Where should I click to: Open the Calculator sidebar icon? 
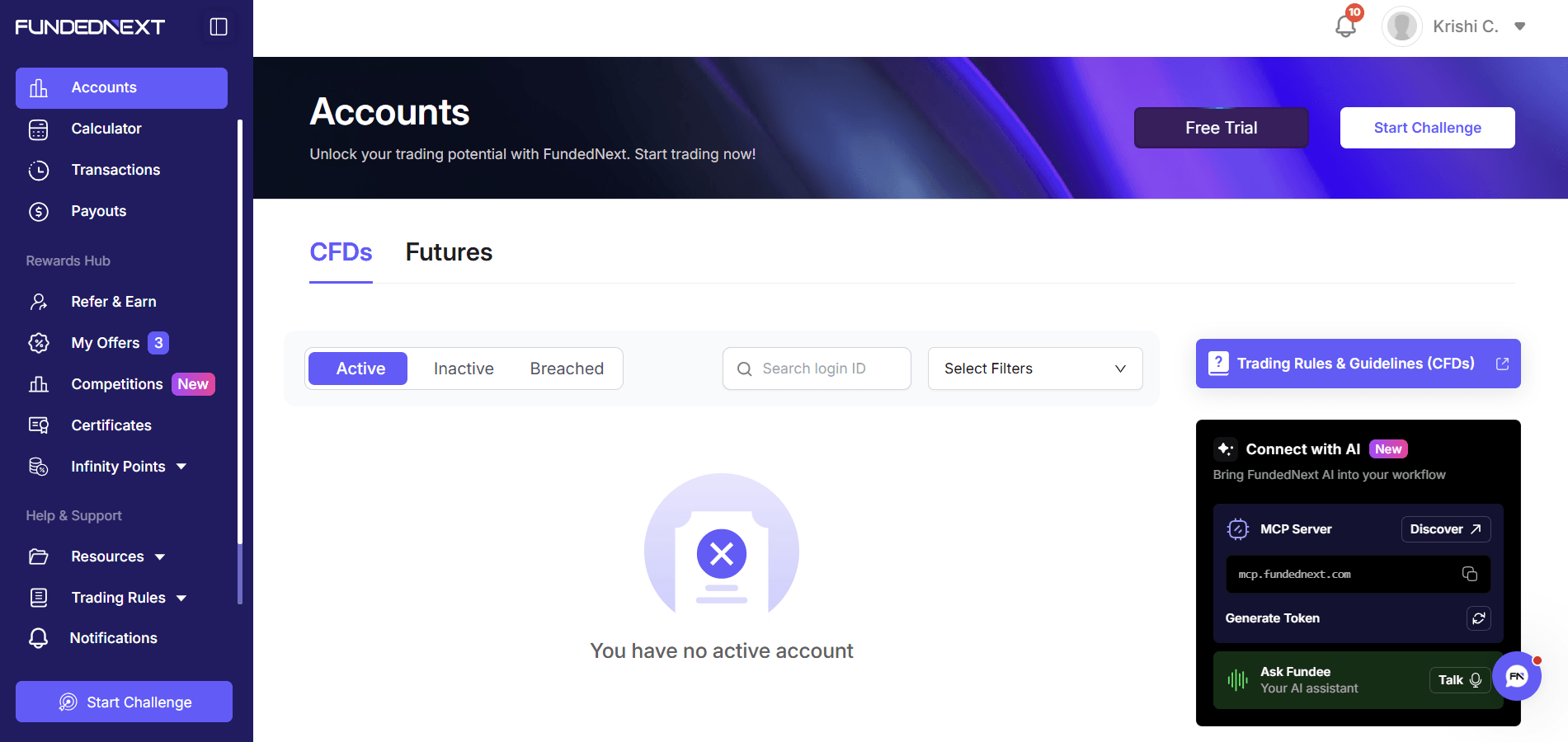(39, 129)
